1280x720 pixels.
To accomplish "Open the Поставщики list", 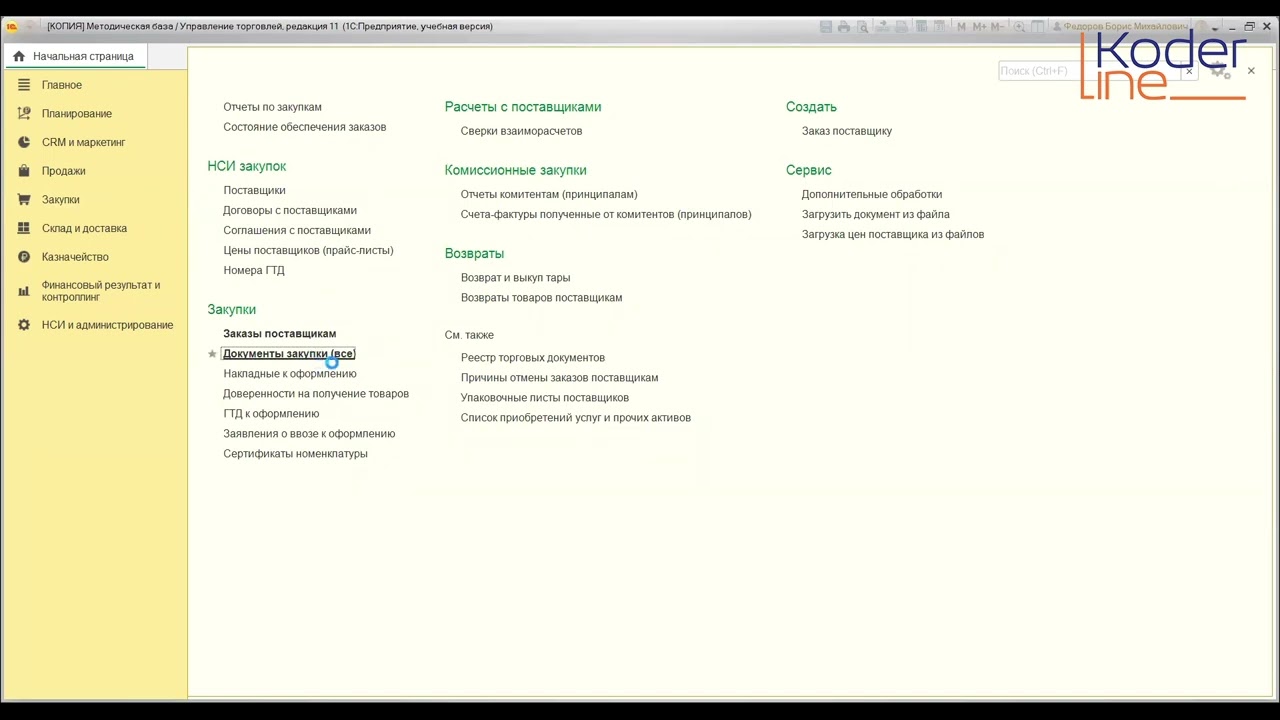I will tap(254, 190).
